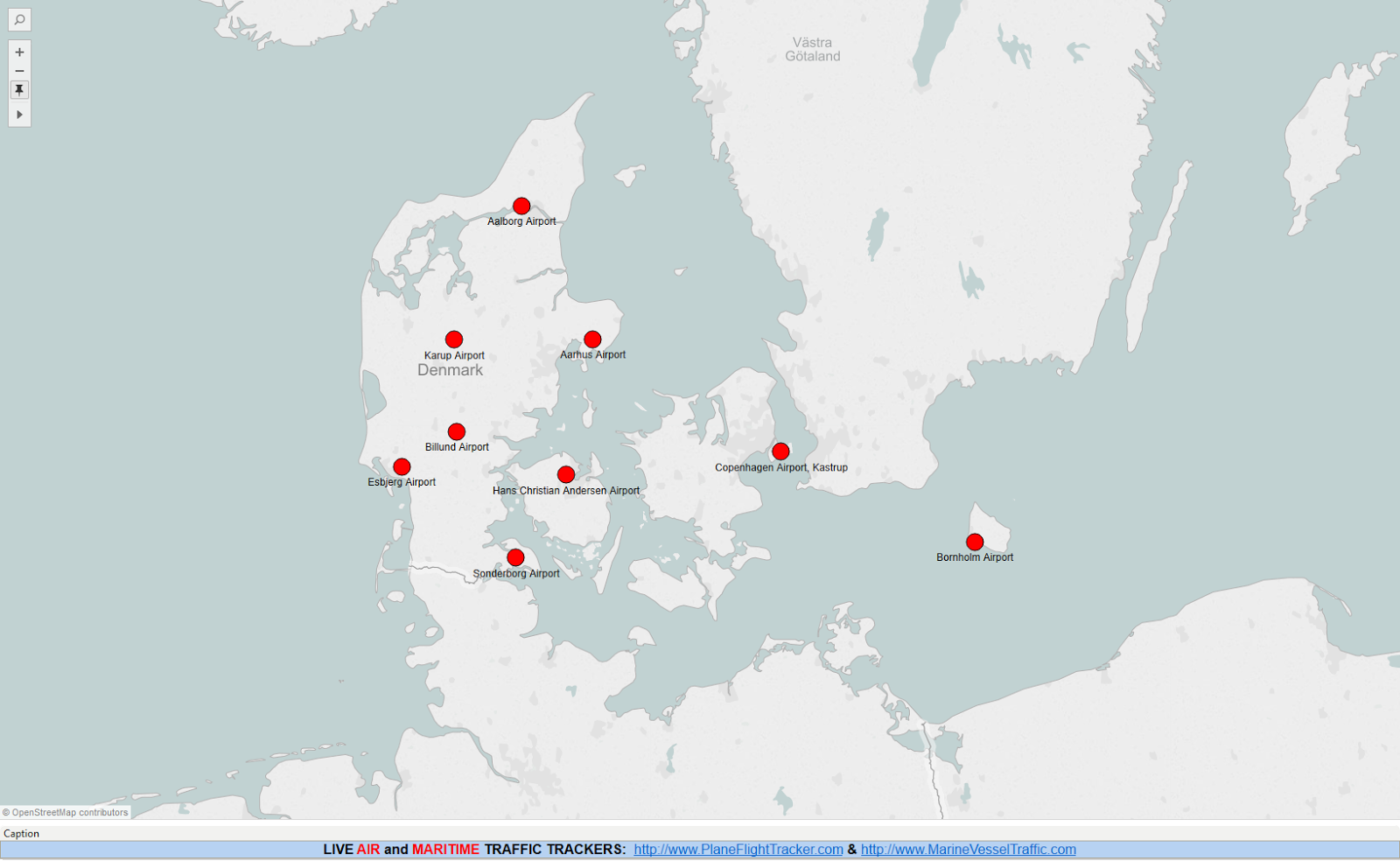
Task: Click the Västra Götaland region label
Action: tap(815, 47)
